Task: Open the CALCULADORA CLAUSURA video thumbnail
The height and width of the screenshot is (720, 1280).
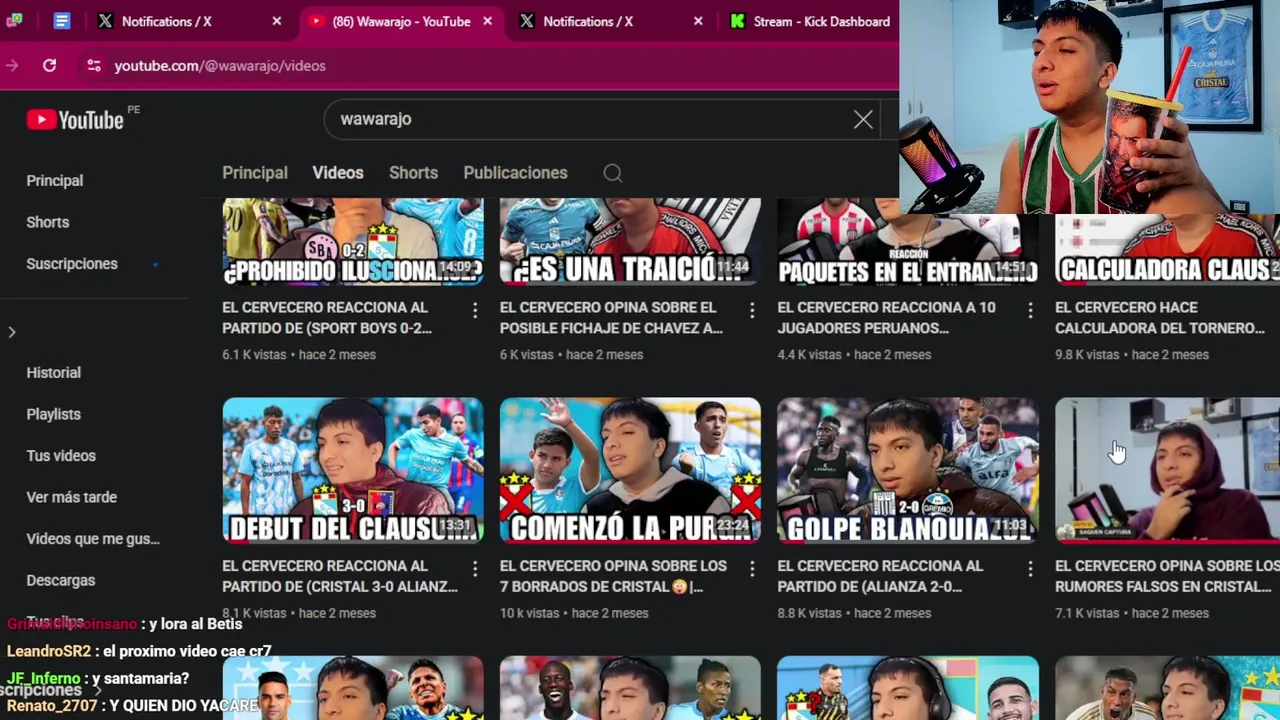Action: click(x=1167, y=249)
